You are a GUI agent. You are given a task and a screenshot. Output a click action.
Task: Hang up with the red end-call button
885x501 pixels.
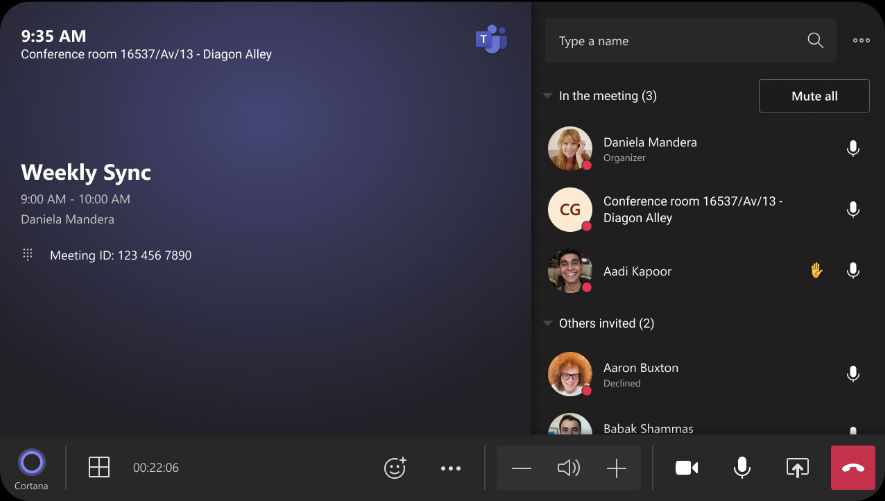(x=852, y=467)
